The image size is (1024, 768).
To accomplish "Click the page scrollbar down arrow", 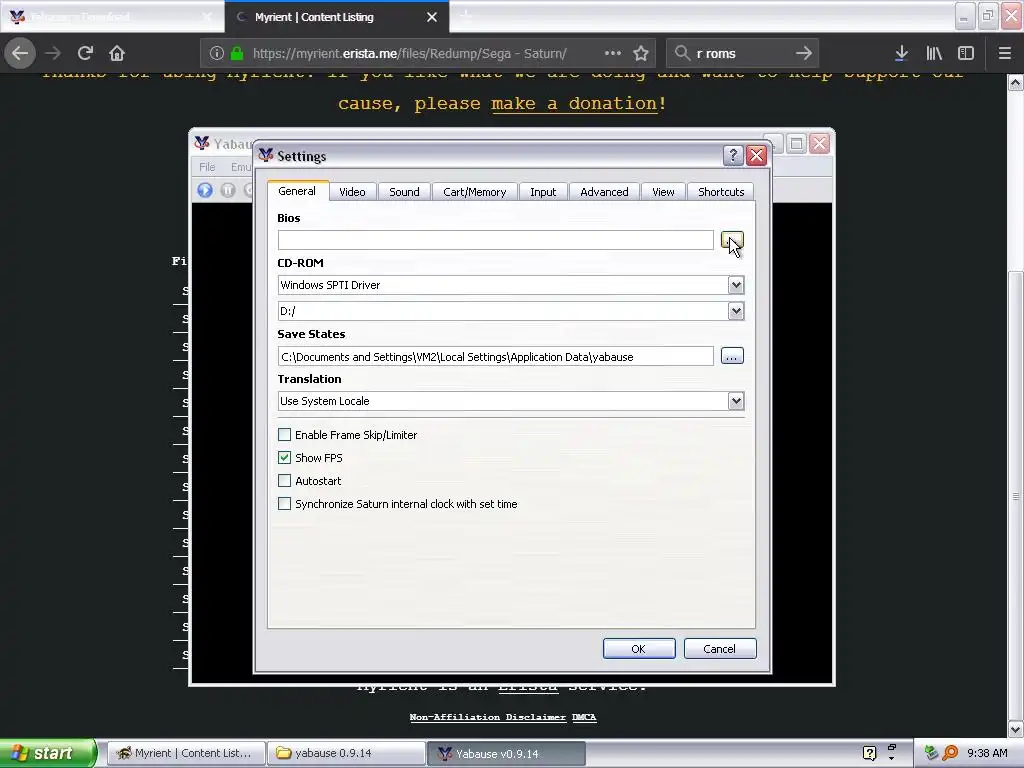I will click(x=1015, y=729).
